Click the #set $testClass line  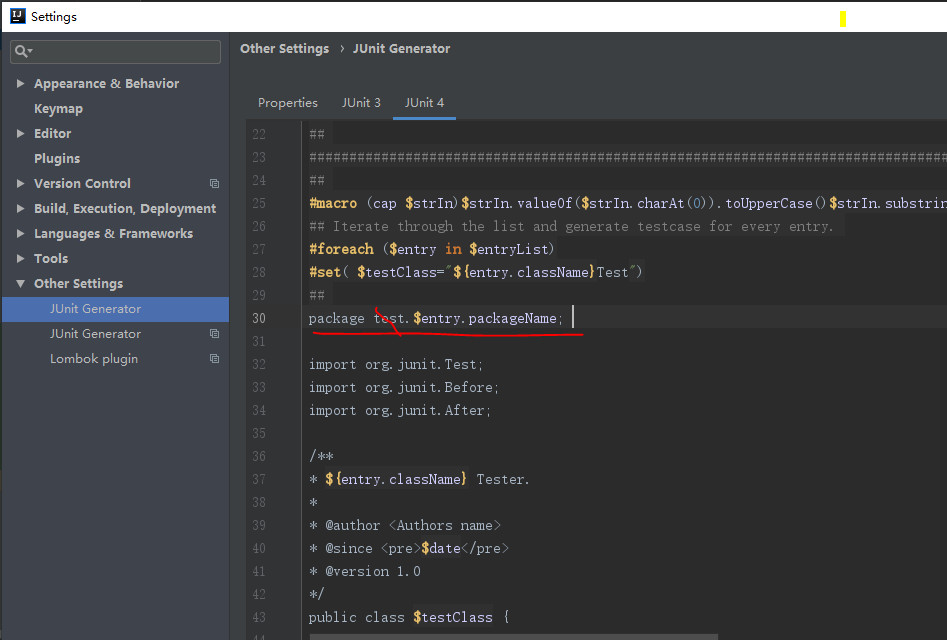[476, 272]
